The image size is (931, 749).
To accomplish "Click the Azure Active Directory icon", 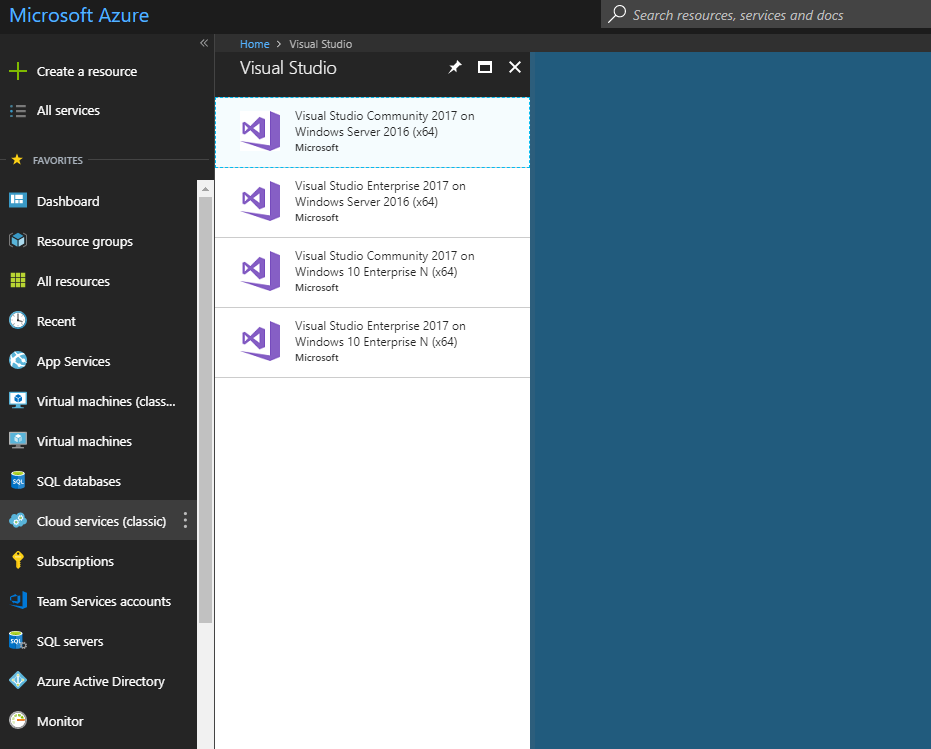I will click(x=18, y=681).
